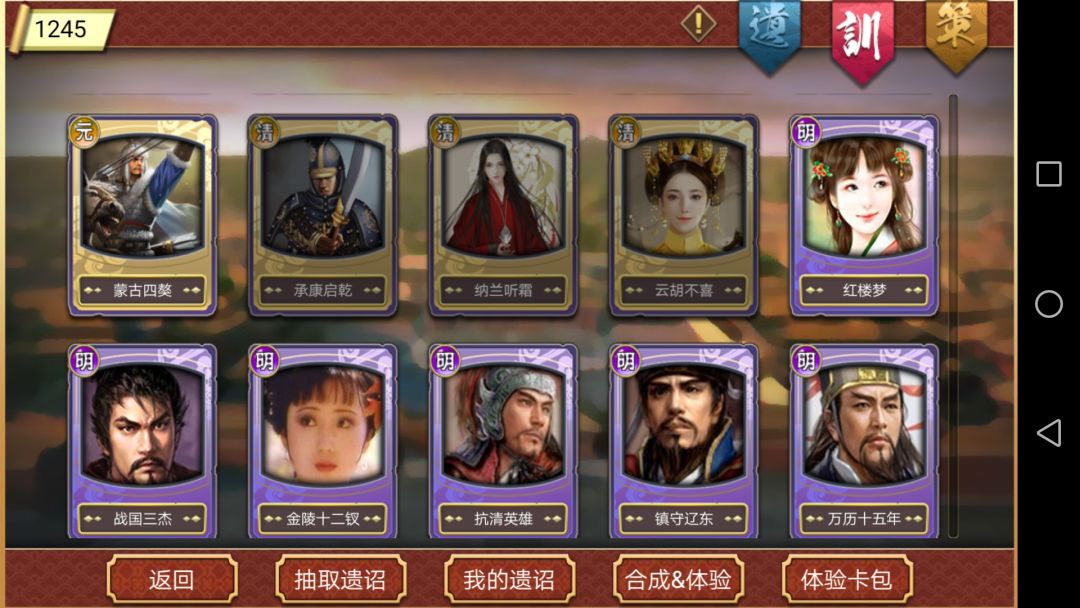The height and width of the screenshot is (608, 1080).
Task: Pick the 万历十五年 card
Action: pos(864,441)
